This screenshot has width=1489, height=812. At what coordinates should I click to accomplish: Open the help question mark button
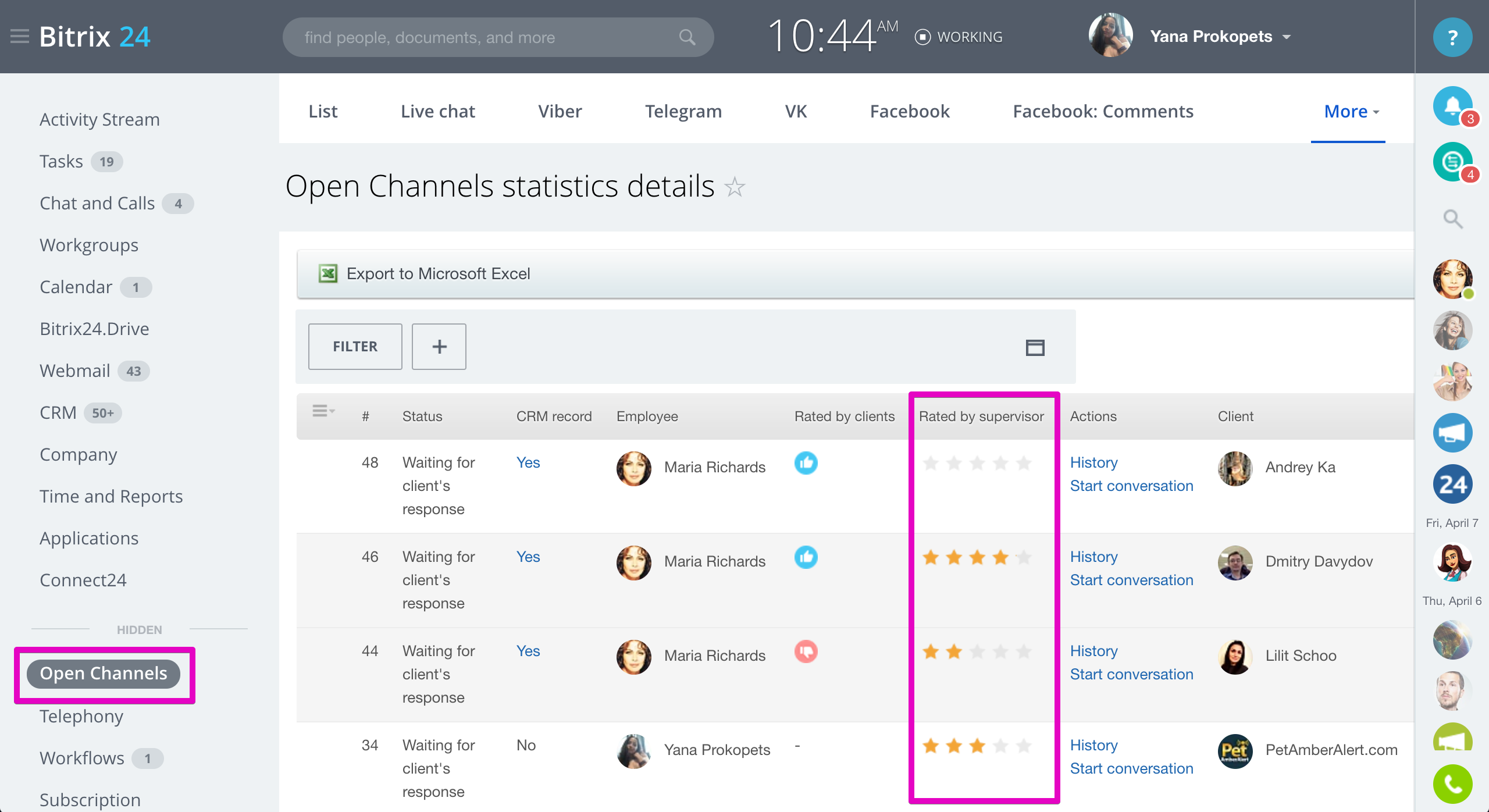point(1452,37)
